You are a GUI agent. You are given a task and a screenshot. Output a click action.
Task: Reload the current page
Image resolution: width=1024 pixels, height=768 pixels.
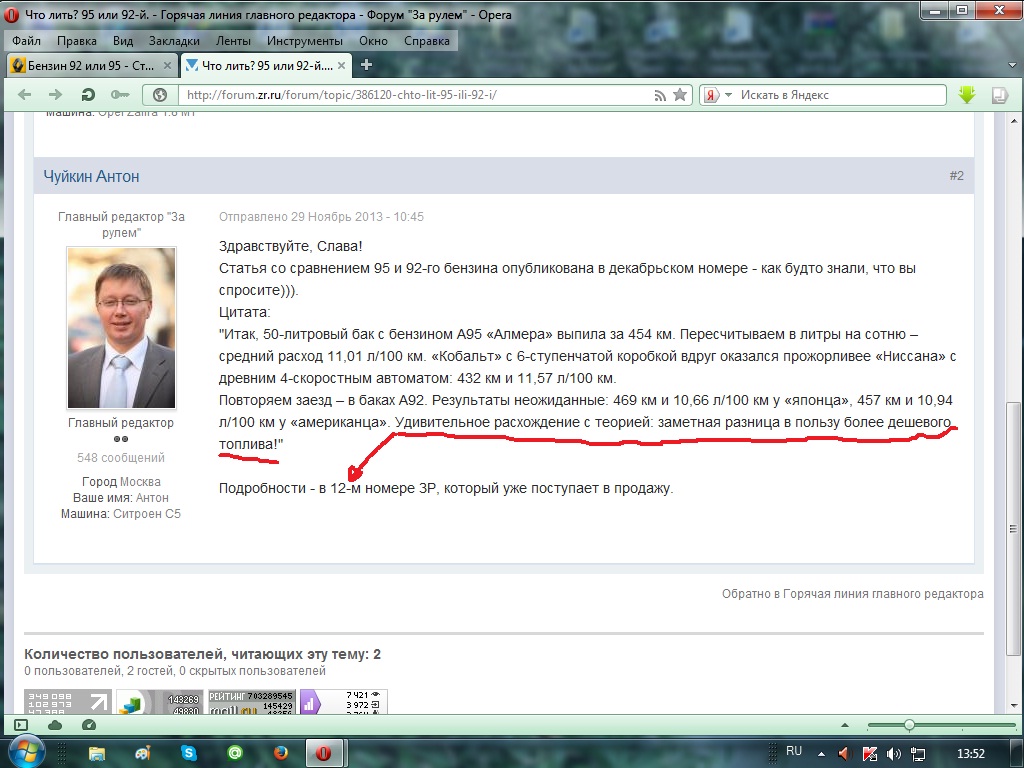click(x=88, y=95)
